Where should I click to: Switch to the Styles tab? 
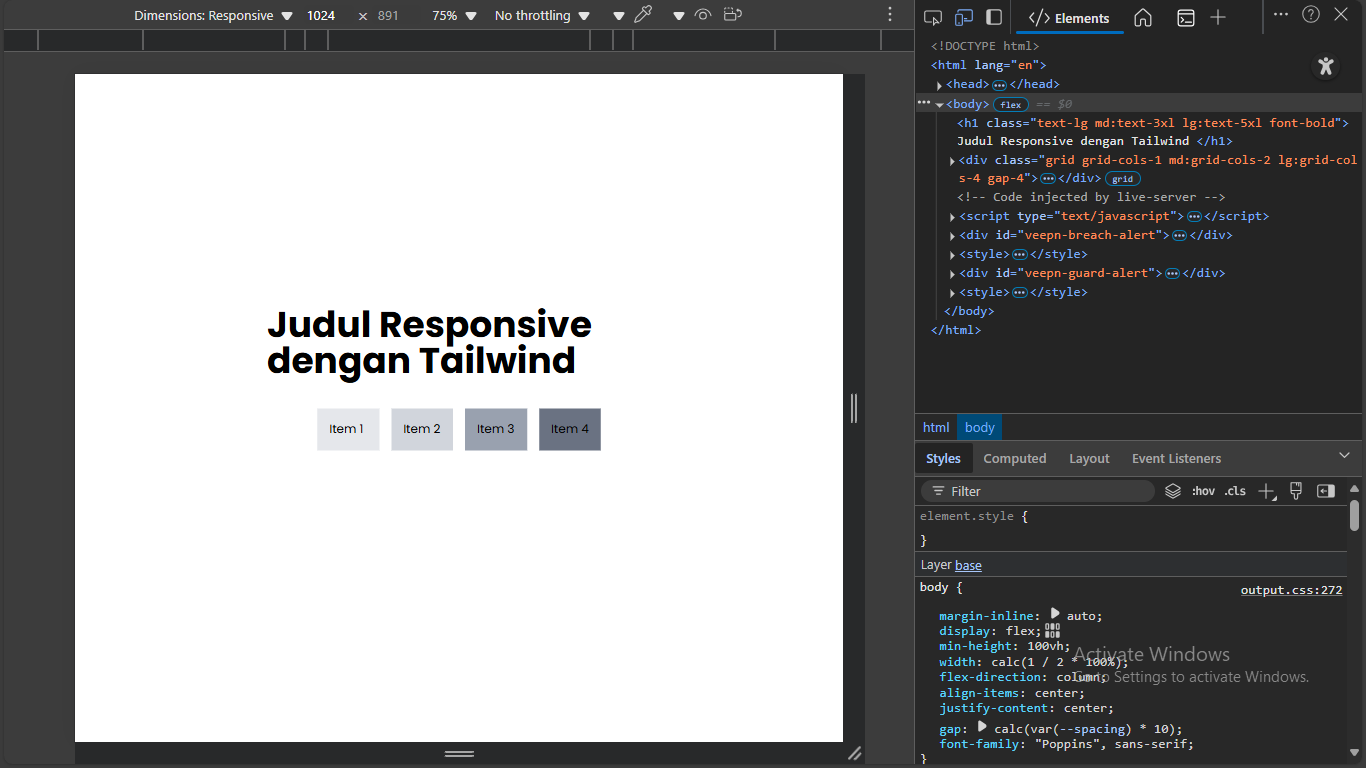[943, 458]
